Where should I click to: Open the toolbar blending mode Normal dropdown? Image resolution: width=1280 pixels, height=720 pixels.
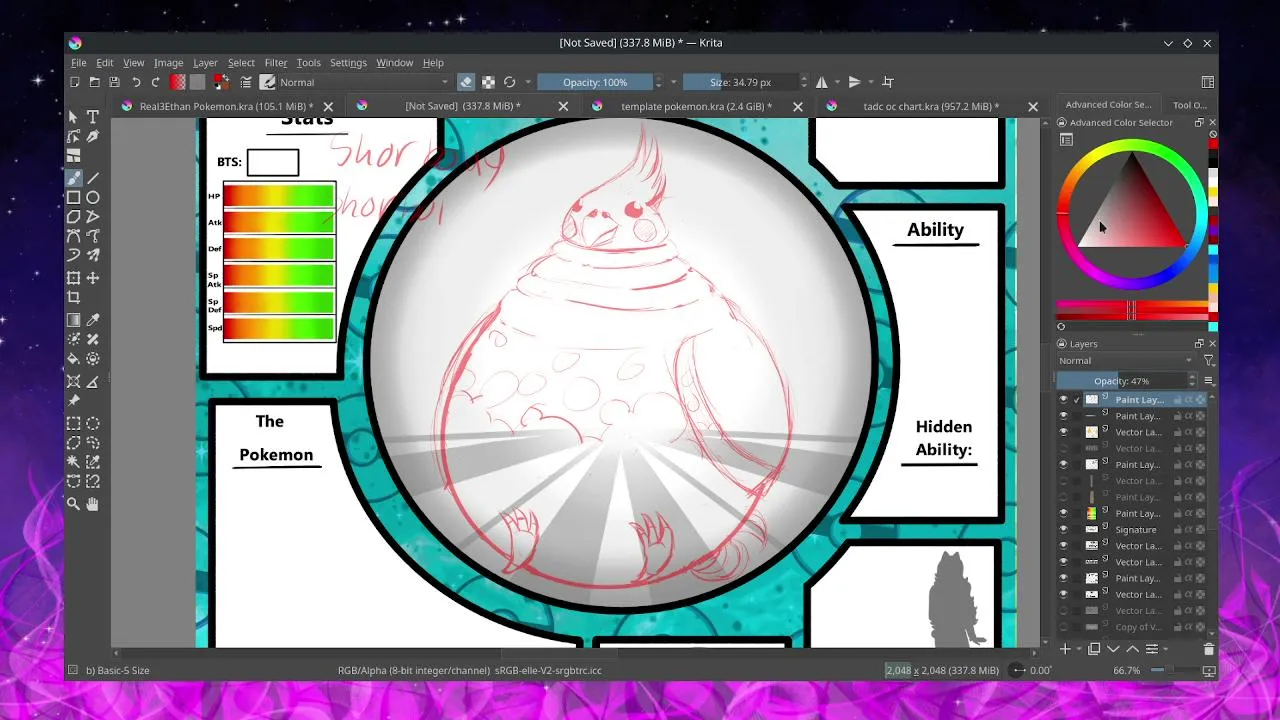tap(365, 82)
